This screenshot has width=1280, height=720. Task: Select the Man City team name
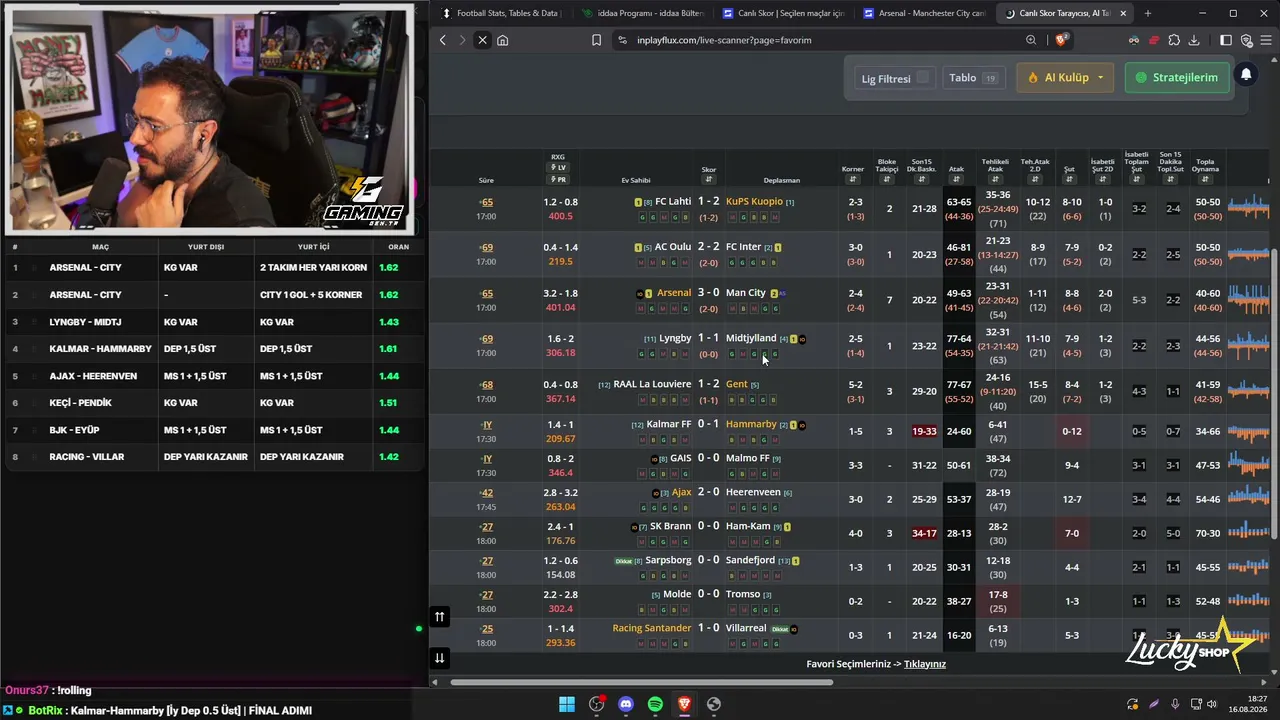pos(746,293)
